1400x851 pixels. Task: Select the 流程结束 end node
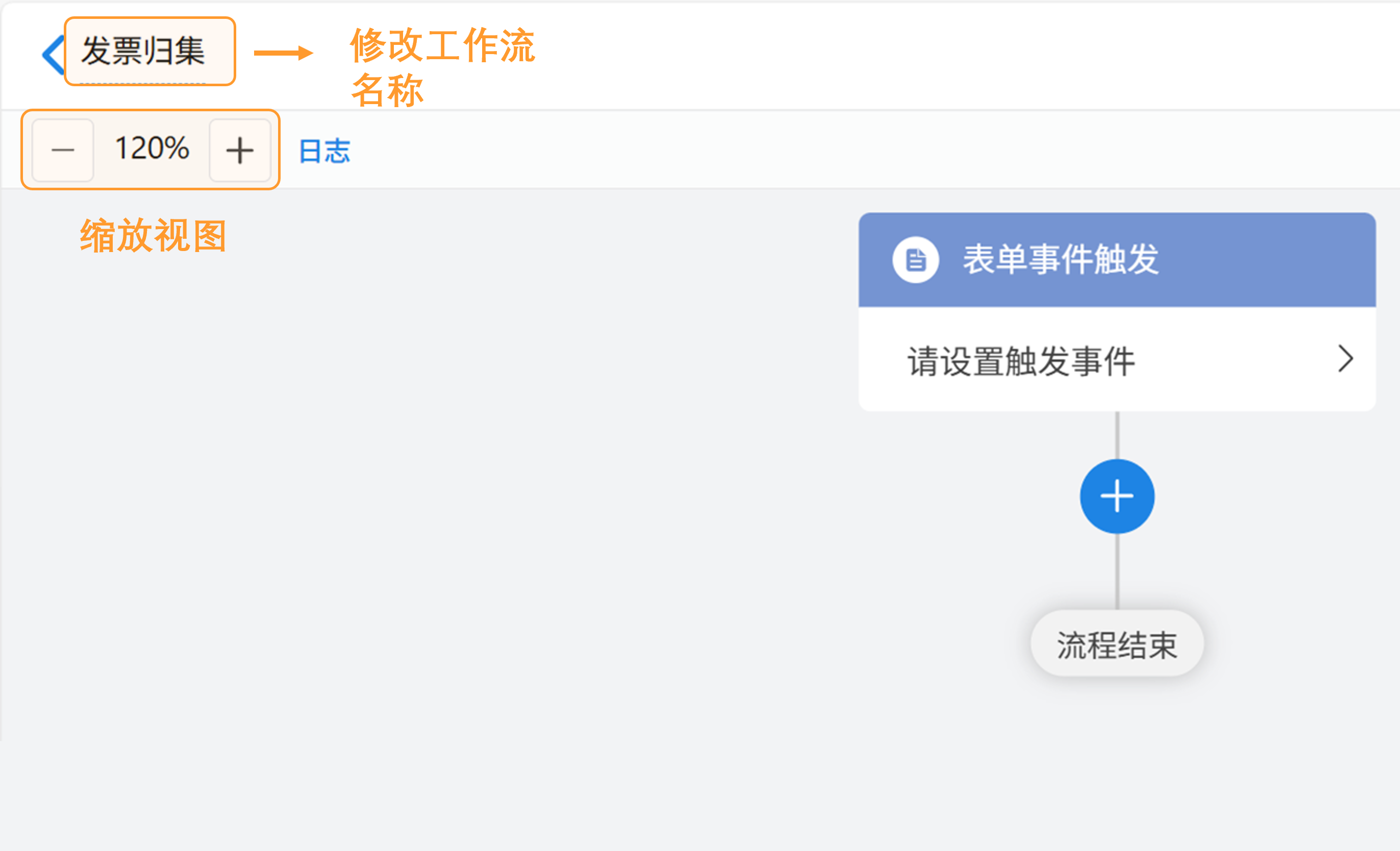point(1116,644)
